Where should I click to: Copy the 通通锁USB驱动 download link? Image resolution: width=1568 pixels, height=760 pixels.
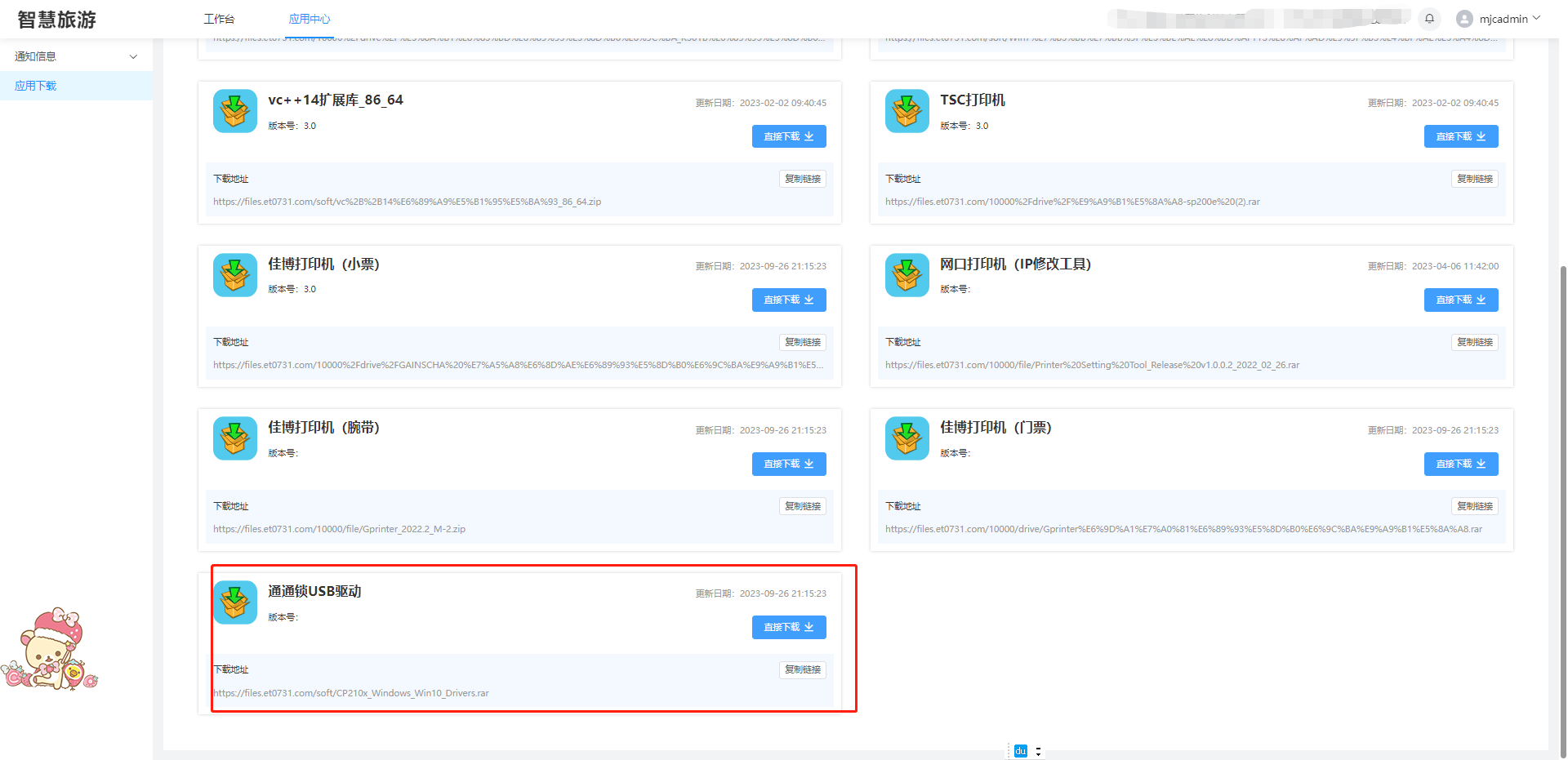(802, 669)
